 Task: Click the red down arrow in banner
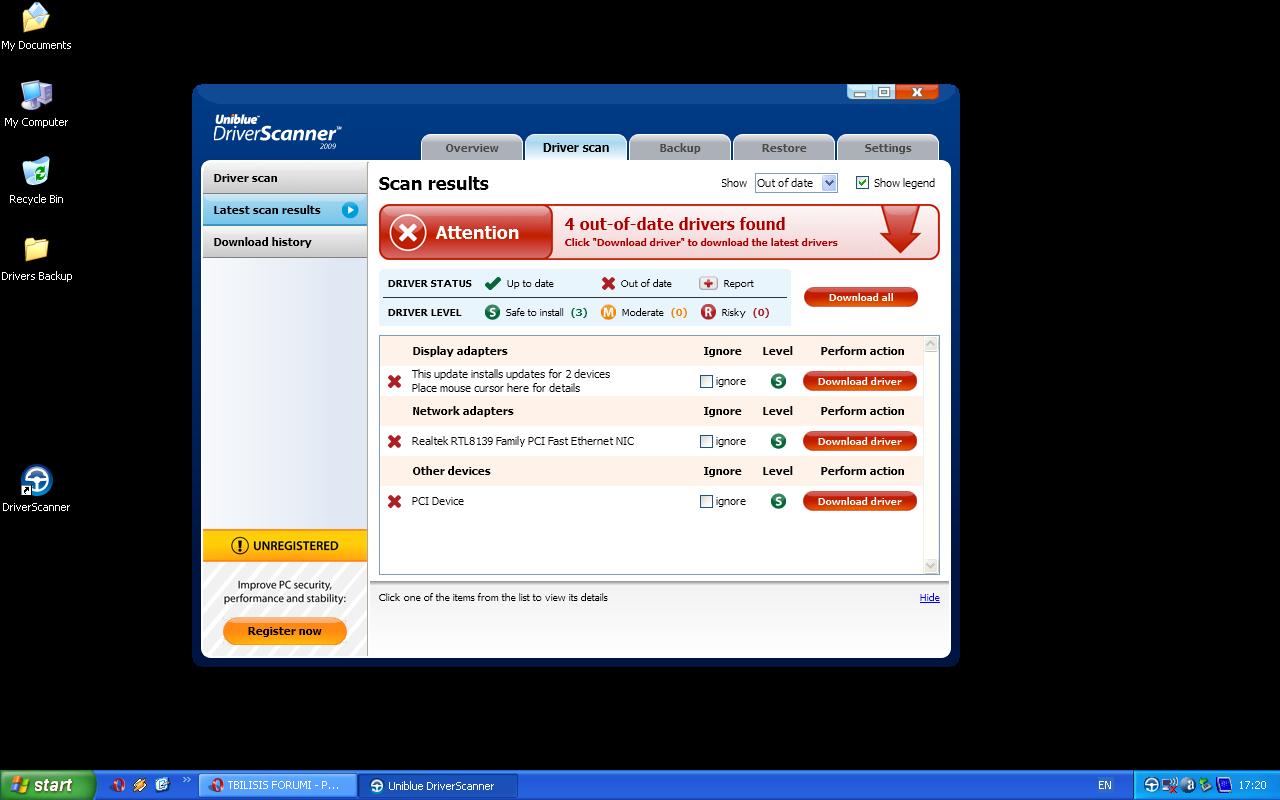click(900, 229)
